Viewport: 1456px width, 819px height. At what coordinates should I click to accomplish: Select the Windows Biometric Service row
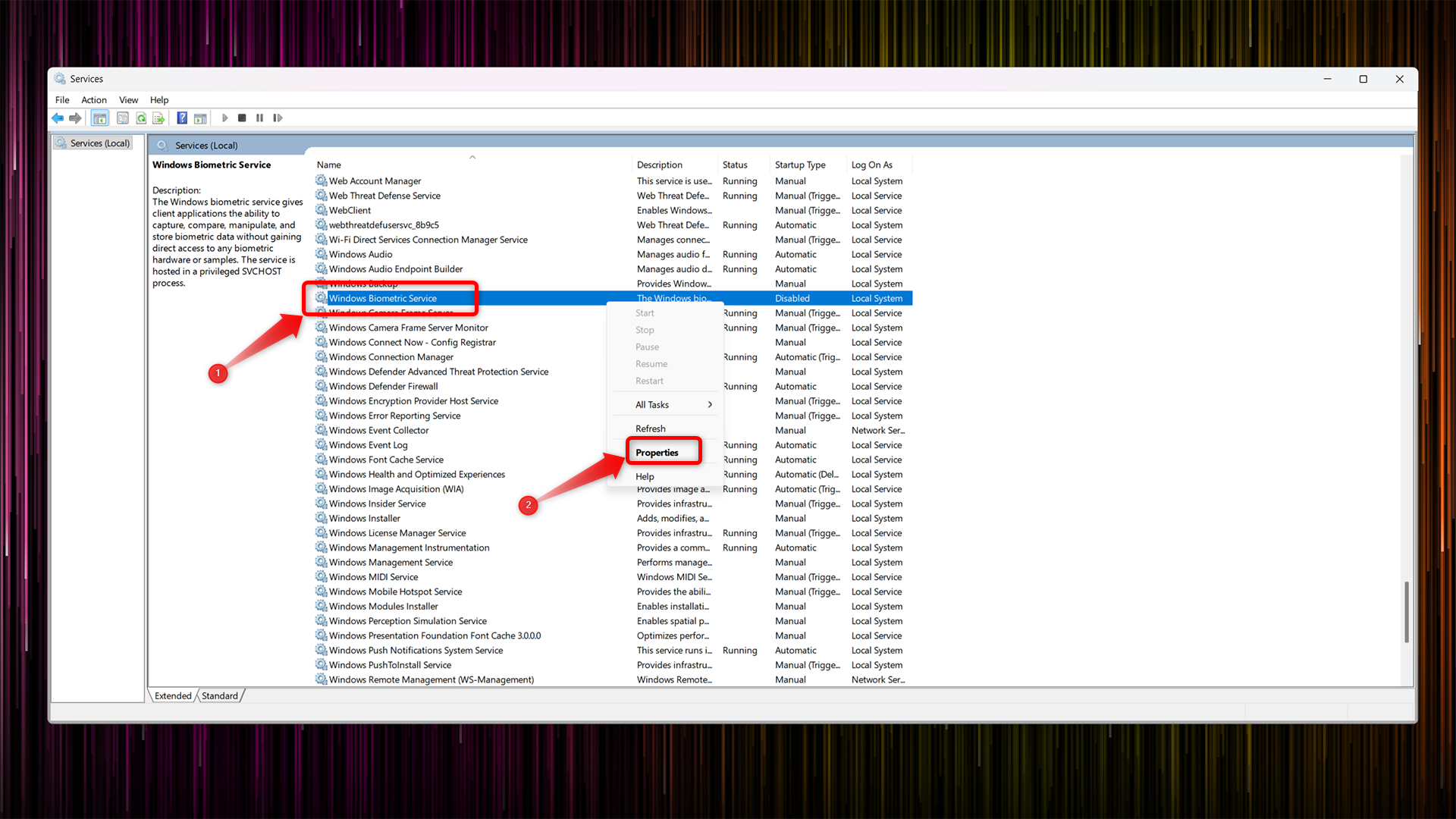pos(613,298)
